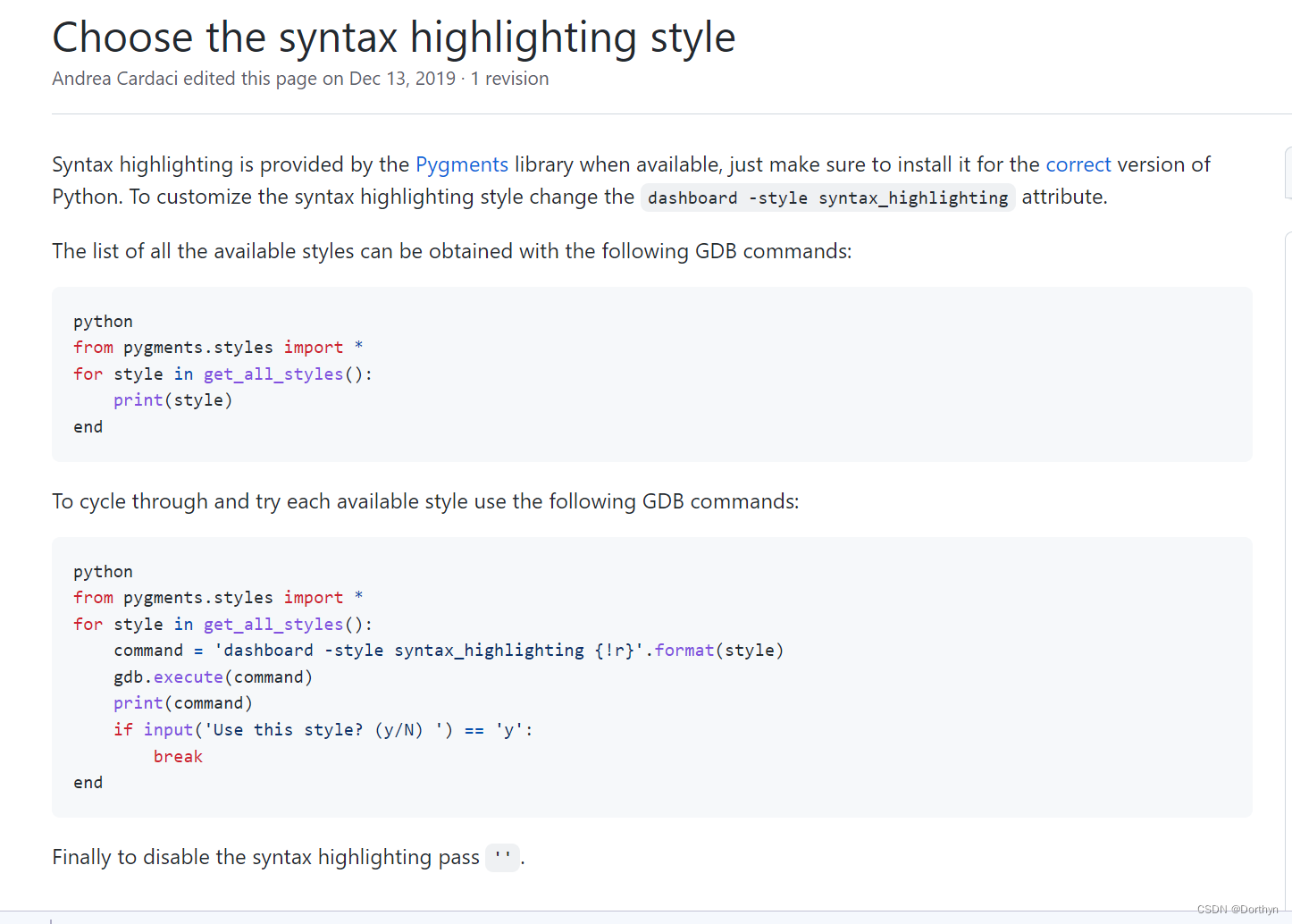Open the Pygments library link
Viewport: 1292px width, 924px height.
click(461, 164)
